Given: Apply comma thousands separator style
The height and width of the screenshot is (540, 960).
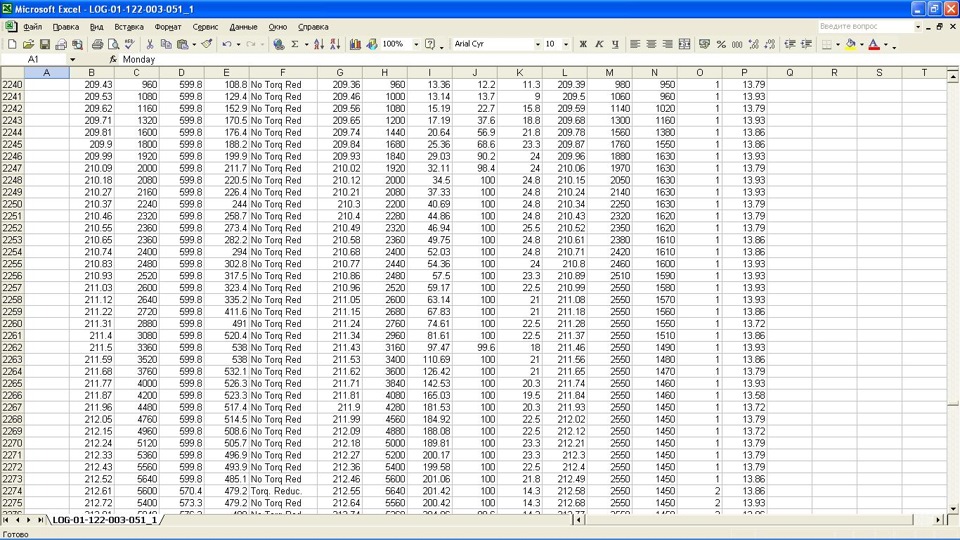Looking at the screenshot, I should coord(737,44).
